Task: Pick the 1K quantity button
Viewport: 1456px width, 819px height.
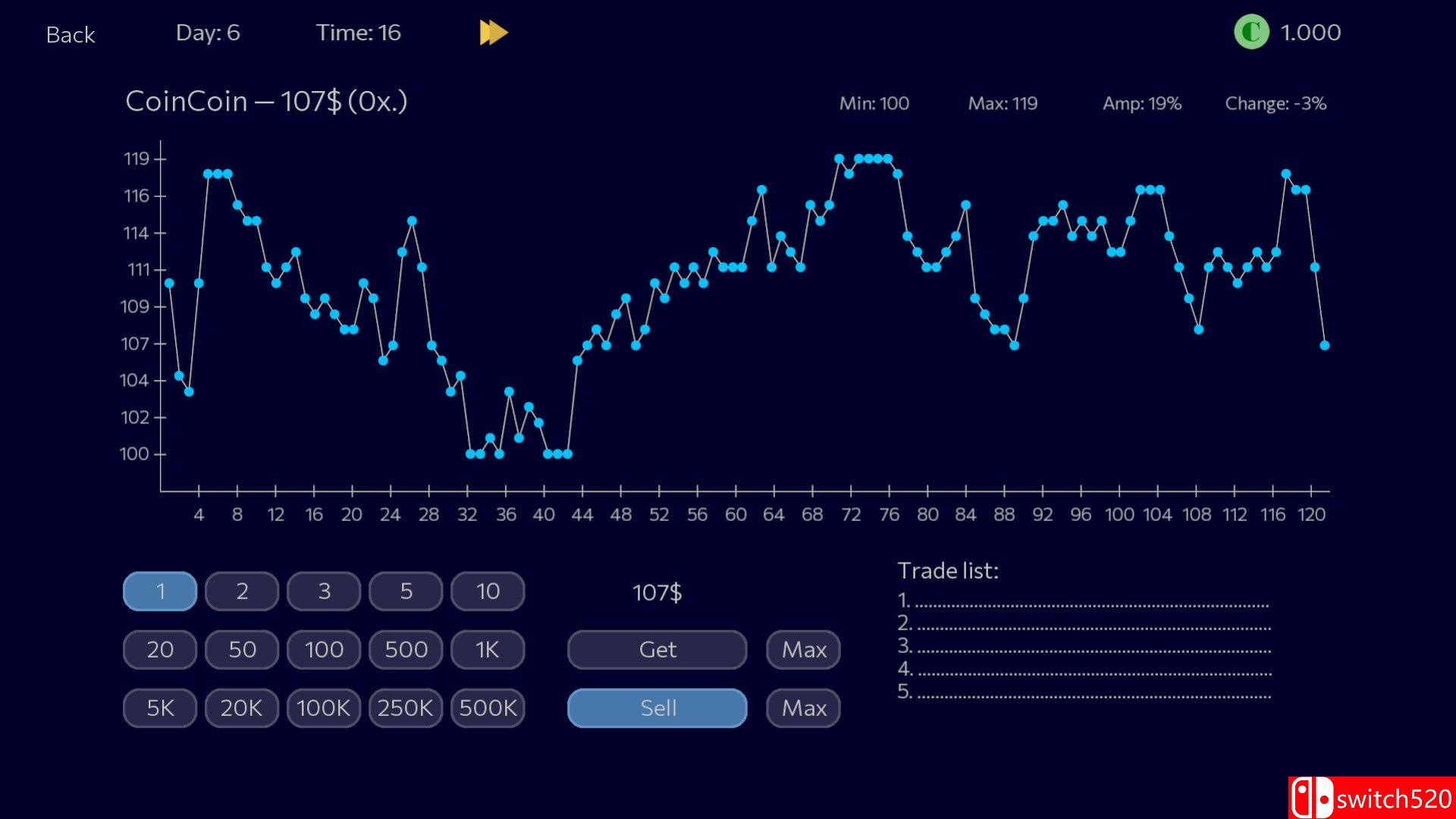Action: click(488, 650)
